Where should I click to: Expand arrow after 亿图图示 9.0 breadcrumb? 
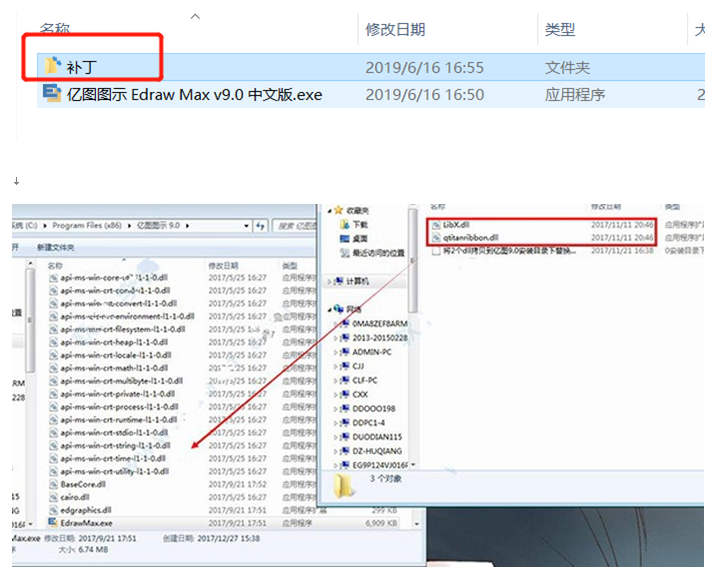pyautogui.click(x=187, y=226)
